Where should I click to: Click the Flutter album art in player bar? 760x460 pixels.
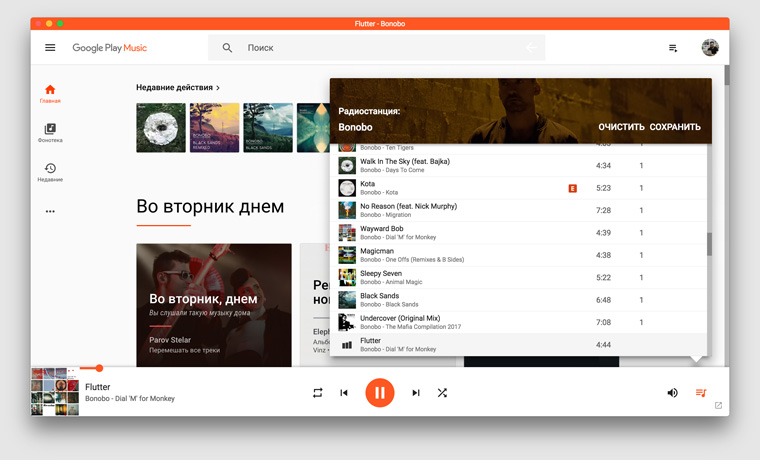(x=55, y=391)
